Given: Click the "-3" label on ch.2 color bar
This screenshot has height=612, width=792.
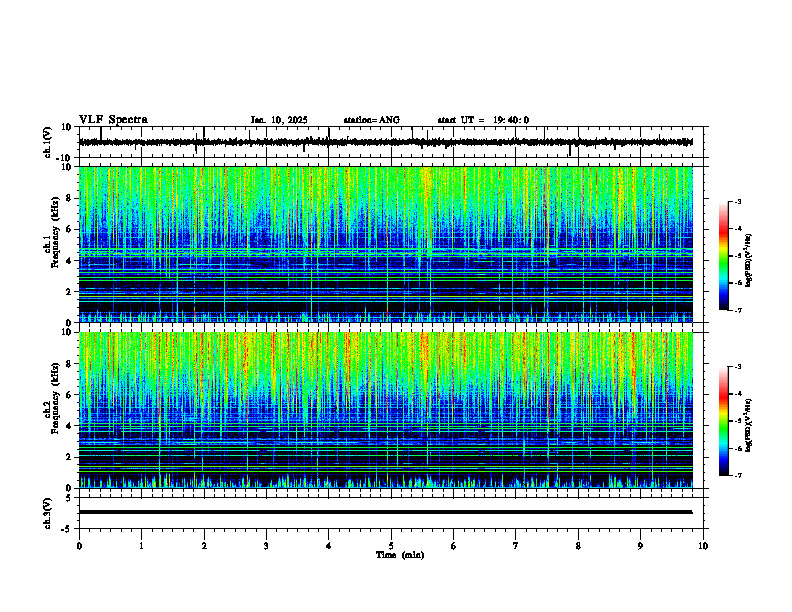Looking at the screenshot, I should pos(738,367).
